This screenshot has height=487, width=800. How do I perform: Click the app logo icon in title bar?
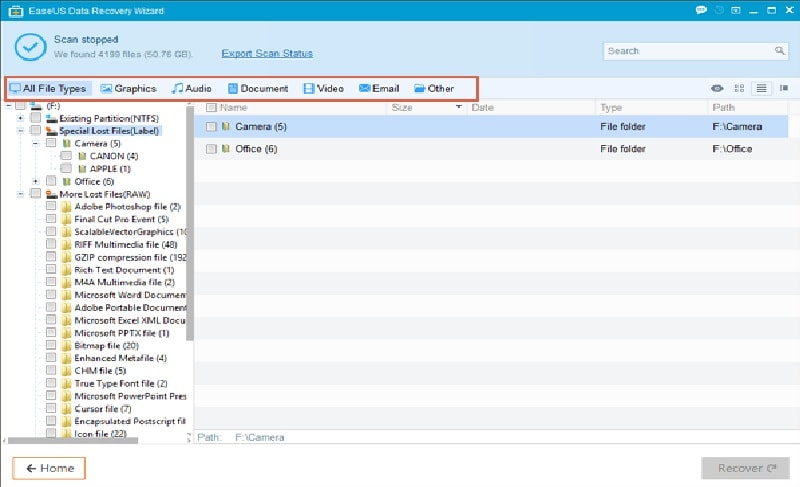point(16,11)
